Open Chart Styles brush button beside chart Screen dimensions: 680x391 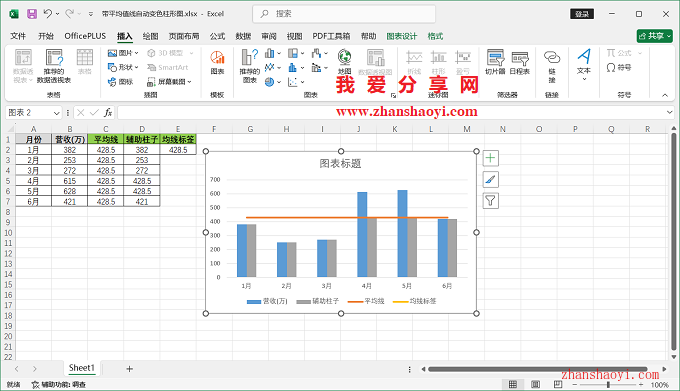490,179
